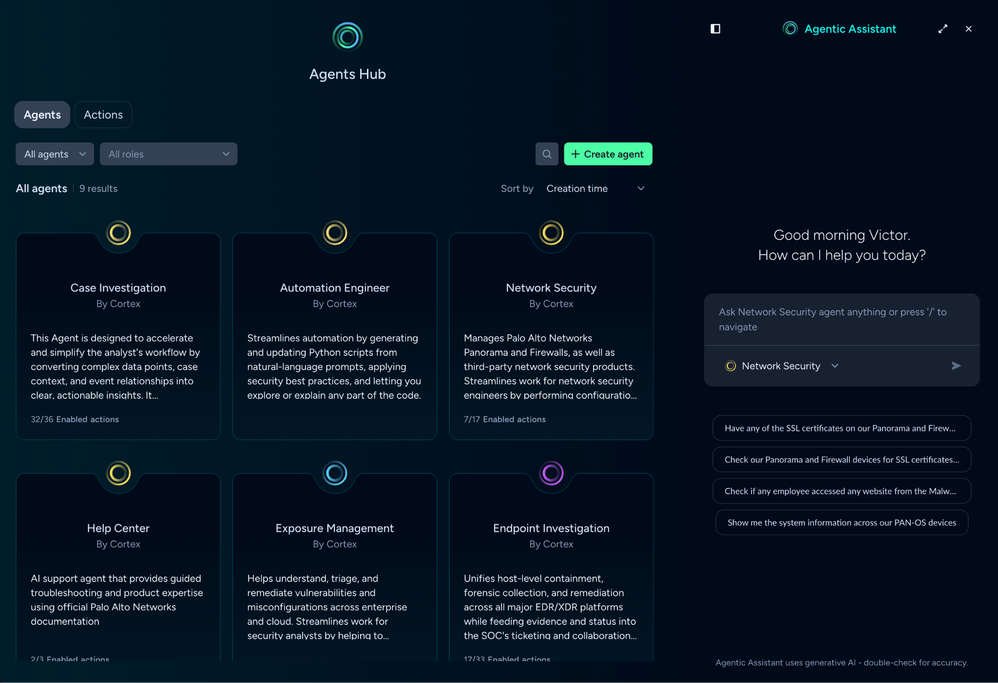Viewport: 998px width, 683px height.
Task: Open the Network Security agent card title
Action: pyautogui.click(x=551, y=288)
